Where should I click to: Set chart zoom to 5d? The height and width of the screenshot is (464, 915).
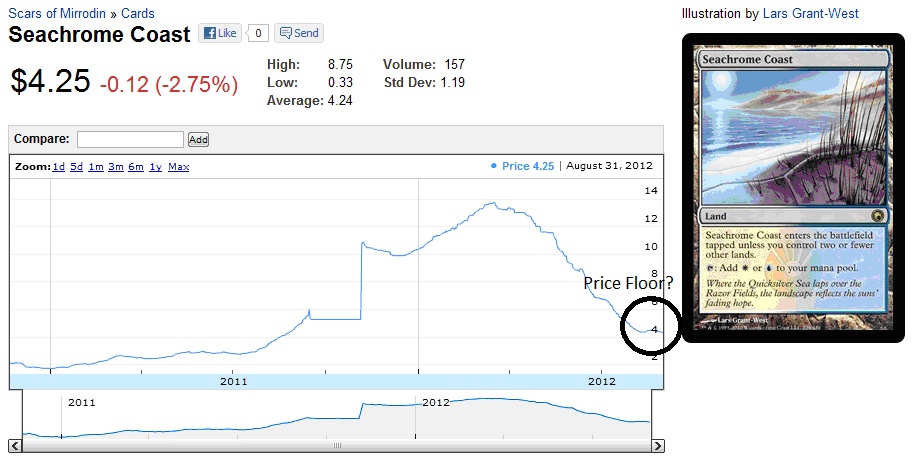(x=77, y=167)
